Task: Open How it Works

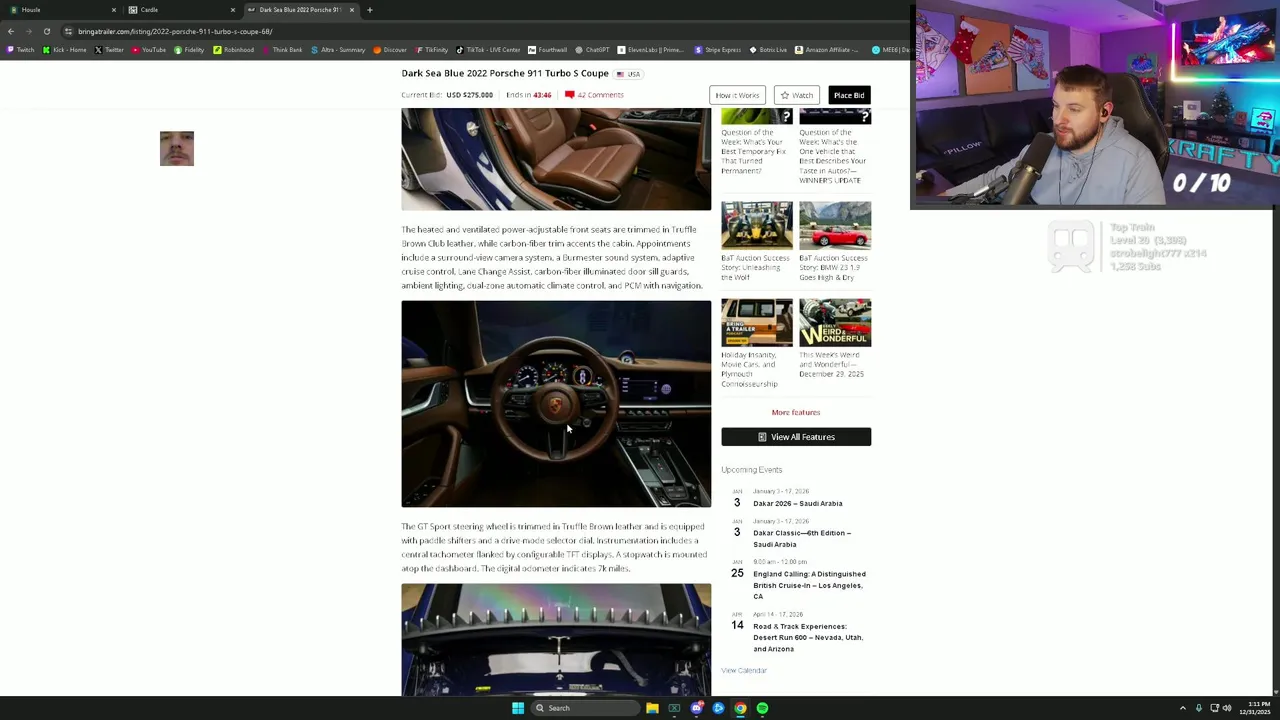Action: pyautogui.click(x=737, y=95)
